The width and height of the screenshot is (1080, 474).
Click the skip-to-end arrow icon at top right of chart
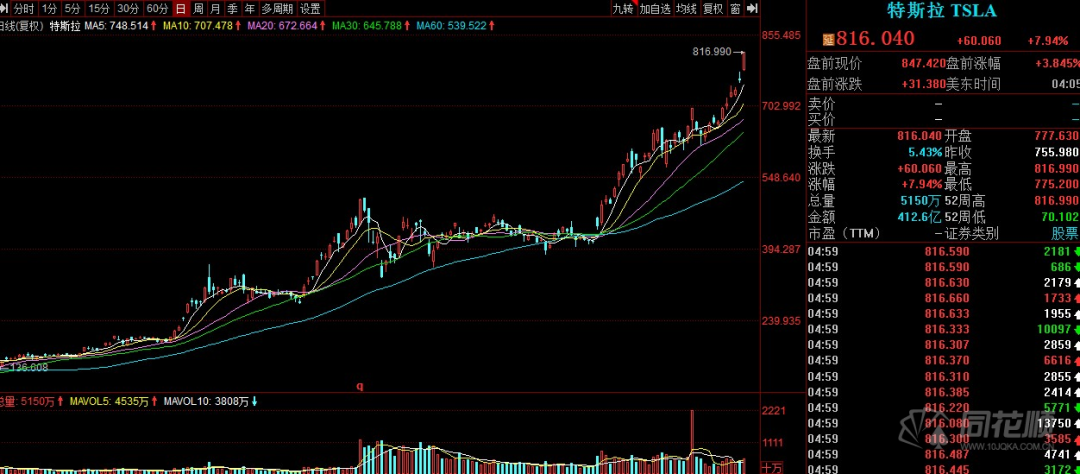click(752, 9)
